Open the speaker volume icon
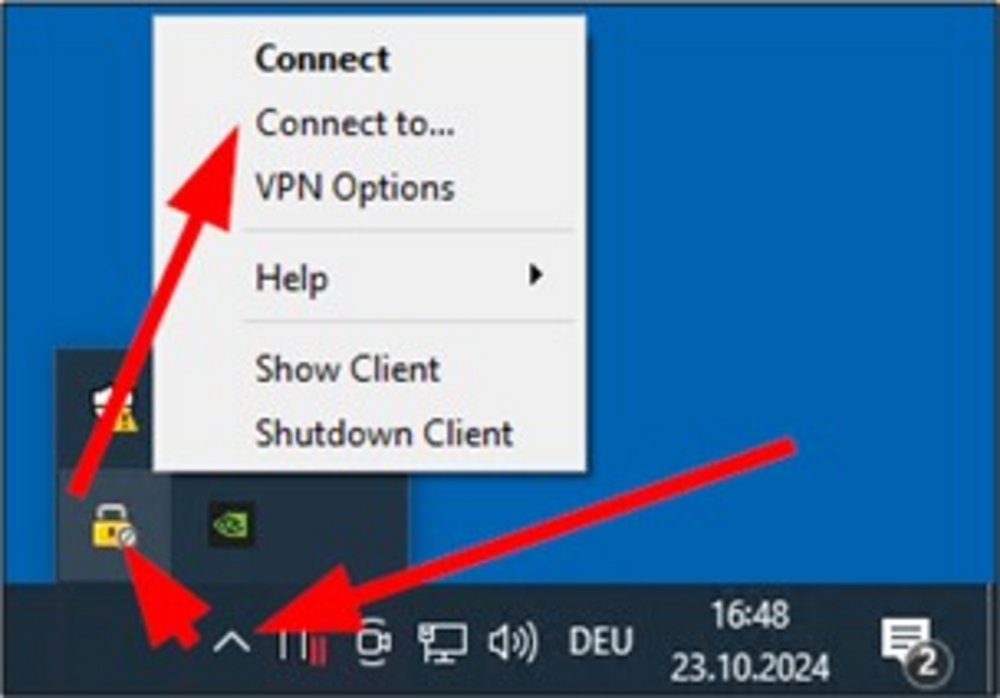 pyautogui.click(x=513, y=642)
